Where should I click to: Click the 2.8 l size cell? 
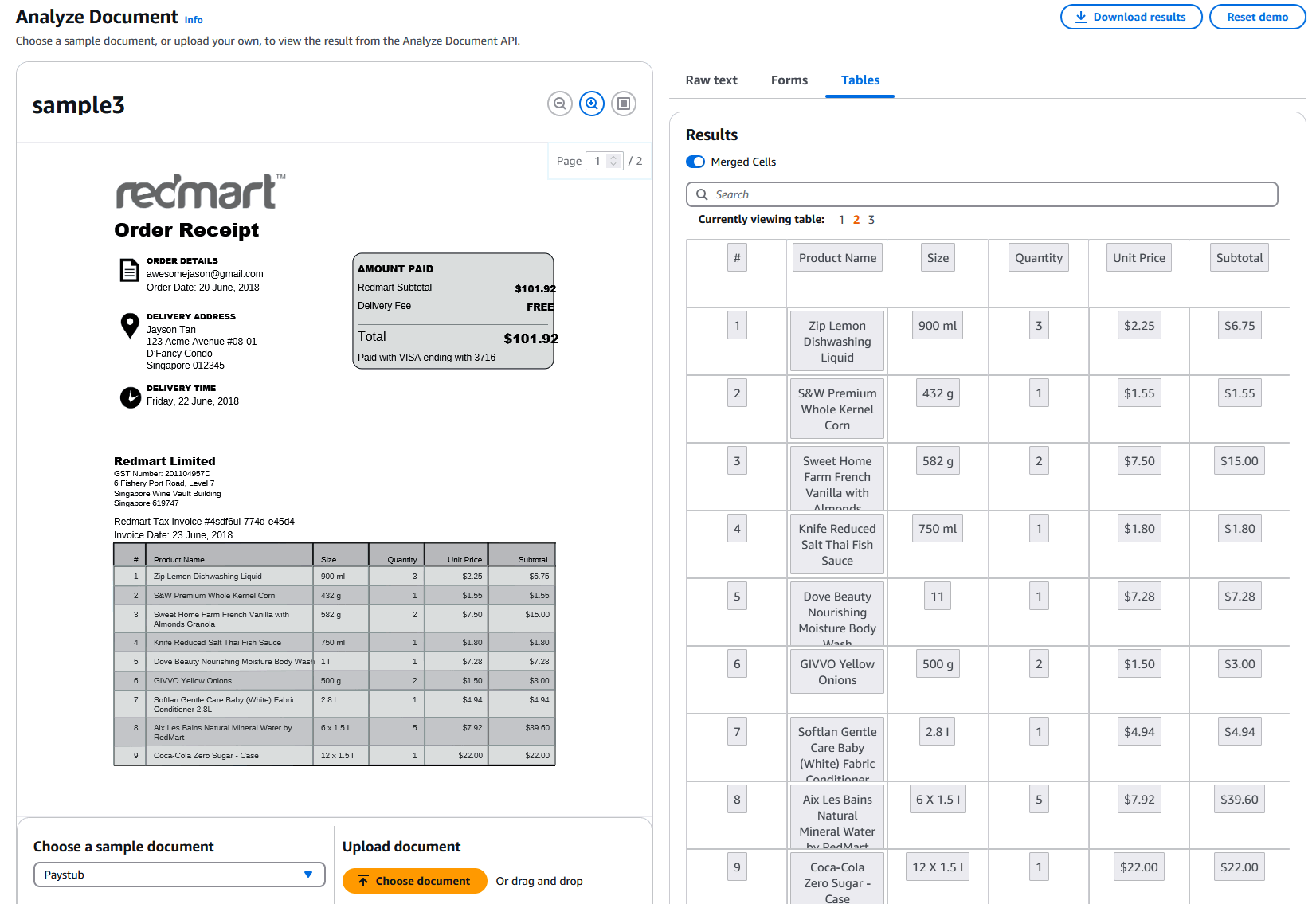pos(938,731)
